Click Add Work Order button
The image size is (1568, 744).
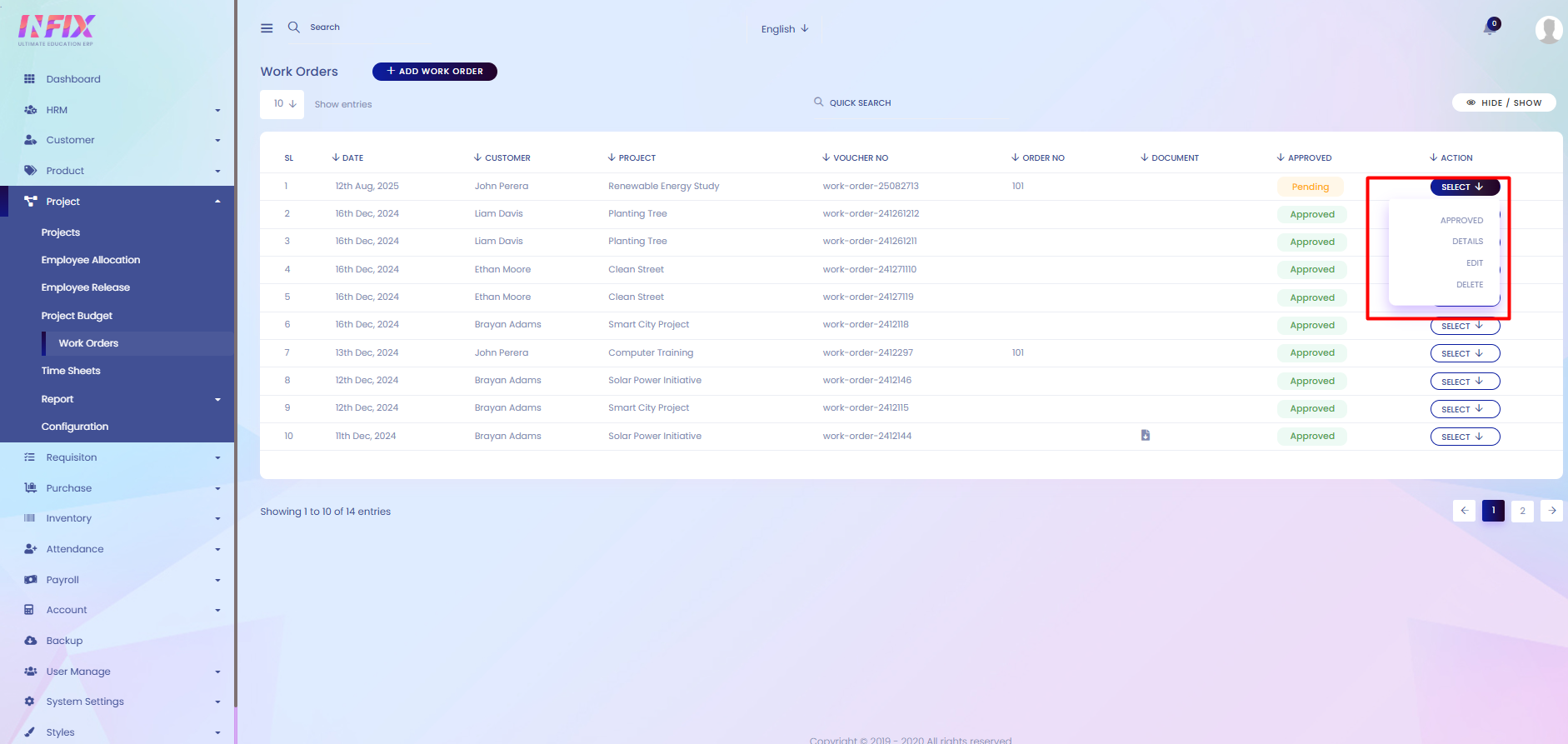435,72
